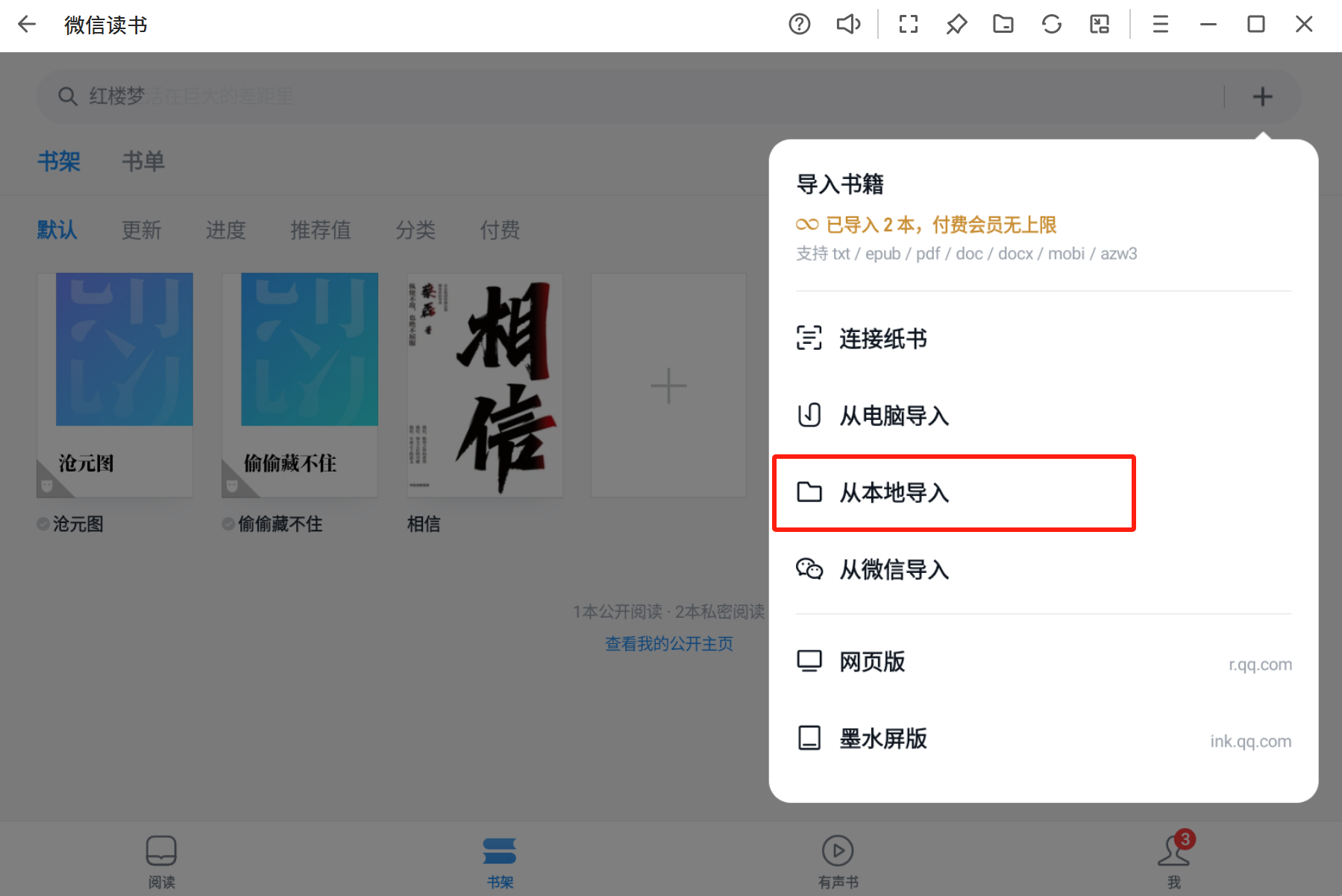This screenshot has height=896, width=1342.
Task: Click the 偷偷藏不住 title under its cover
Action: [280, 524]
